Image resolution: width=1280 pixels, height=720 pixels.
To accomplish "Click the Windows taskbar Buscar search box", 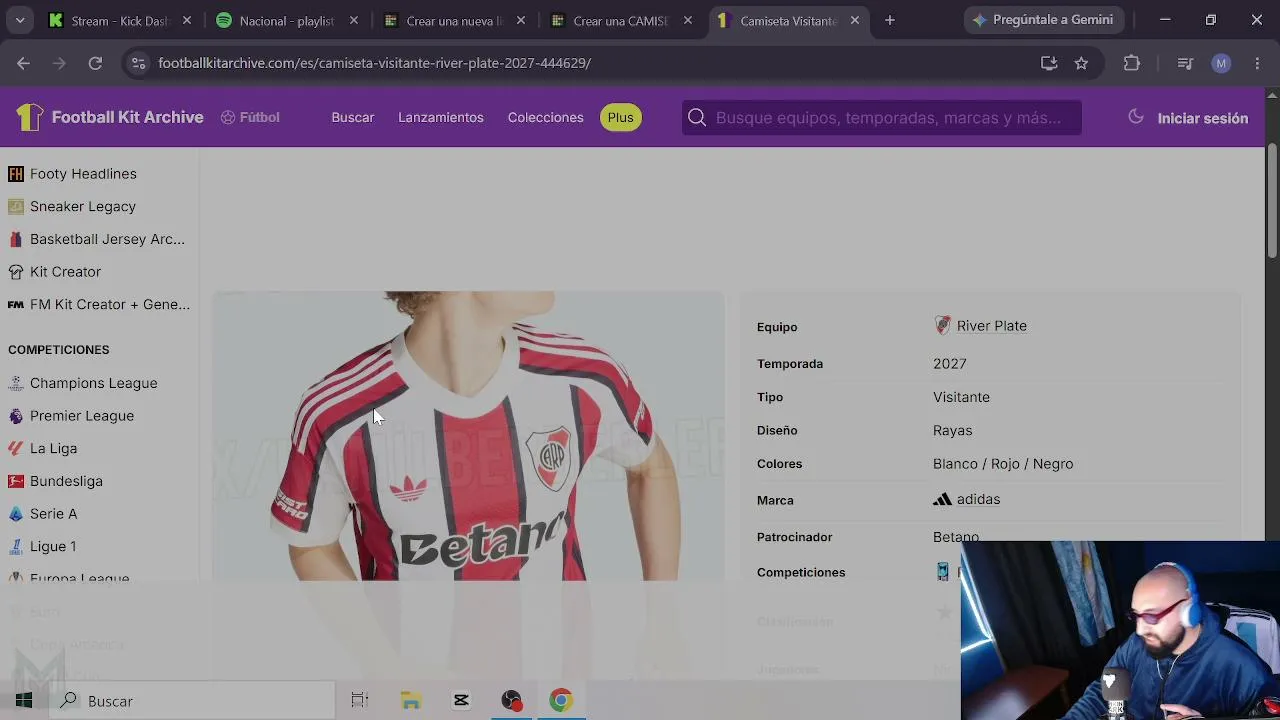I will coord(193,701).
